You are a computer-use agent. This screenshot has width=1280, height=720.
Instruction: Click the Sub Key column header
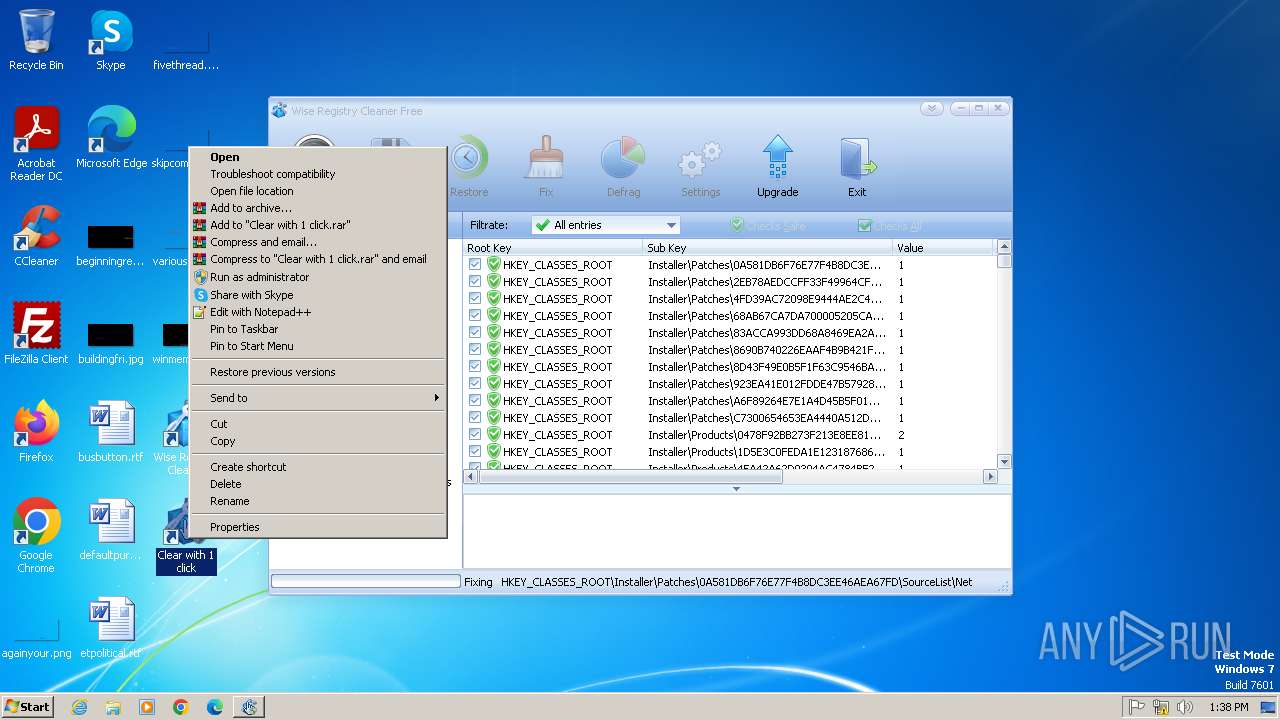pyautogui.click(x=768, y=248)
